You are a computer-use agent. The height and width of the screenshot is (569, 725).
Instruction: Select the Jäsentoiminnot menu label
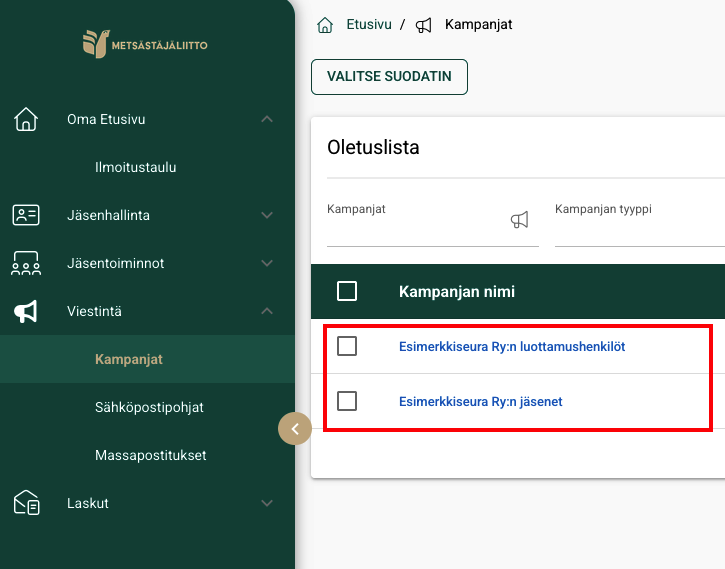tap(116, 263)
